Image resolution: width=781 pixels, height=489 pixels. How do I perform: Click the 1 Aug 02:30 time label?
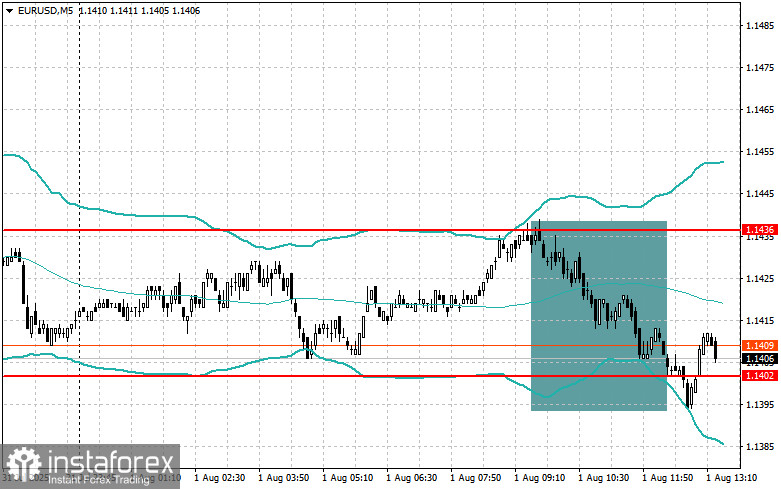(220, 478)
